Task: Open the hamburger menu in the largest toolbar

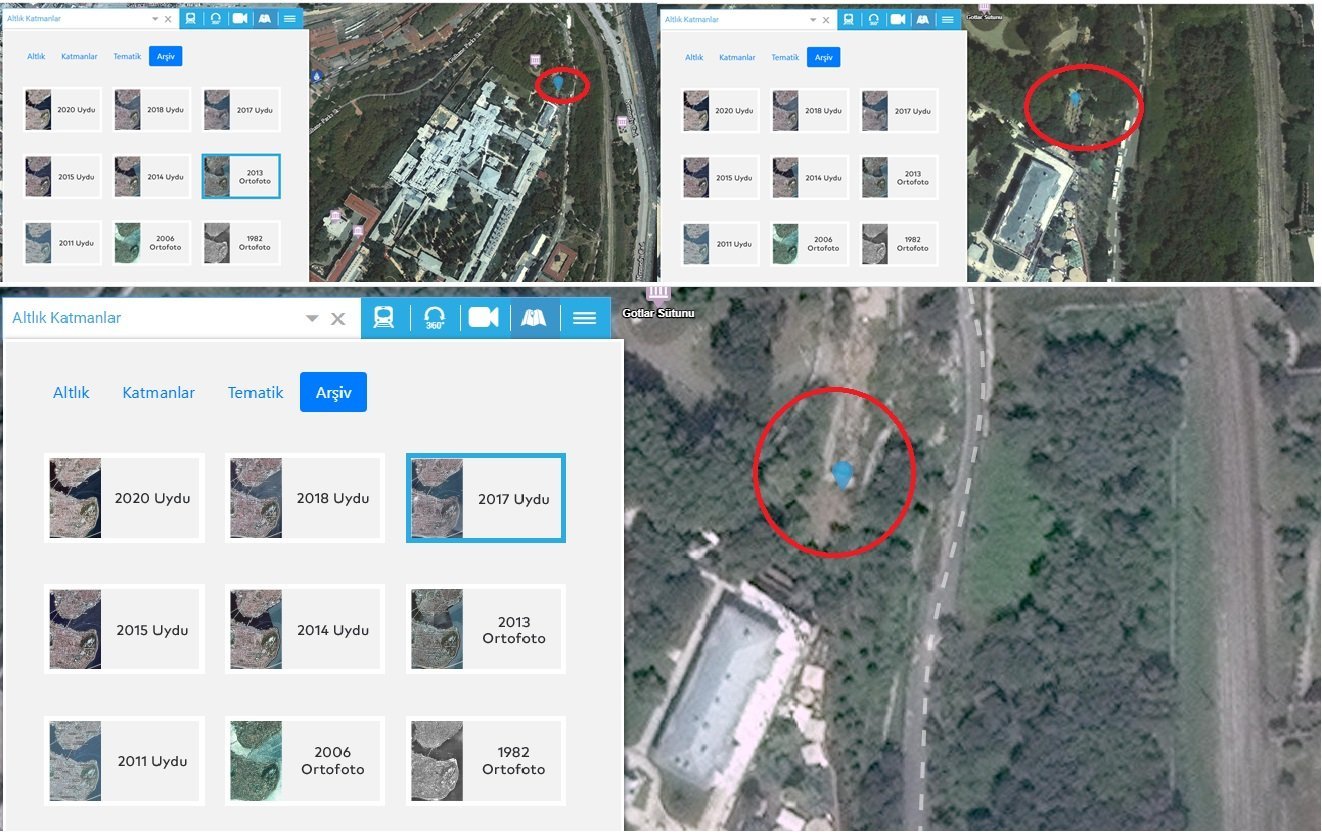Action: point(584,318)
